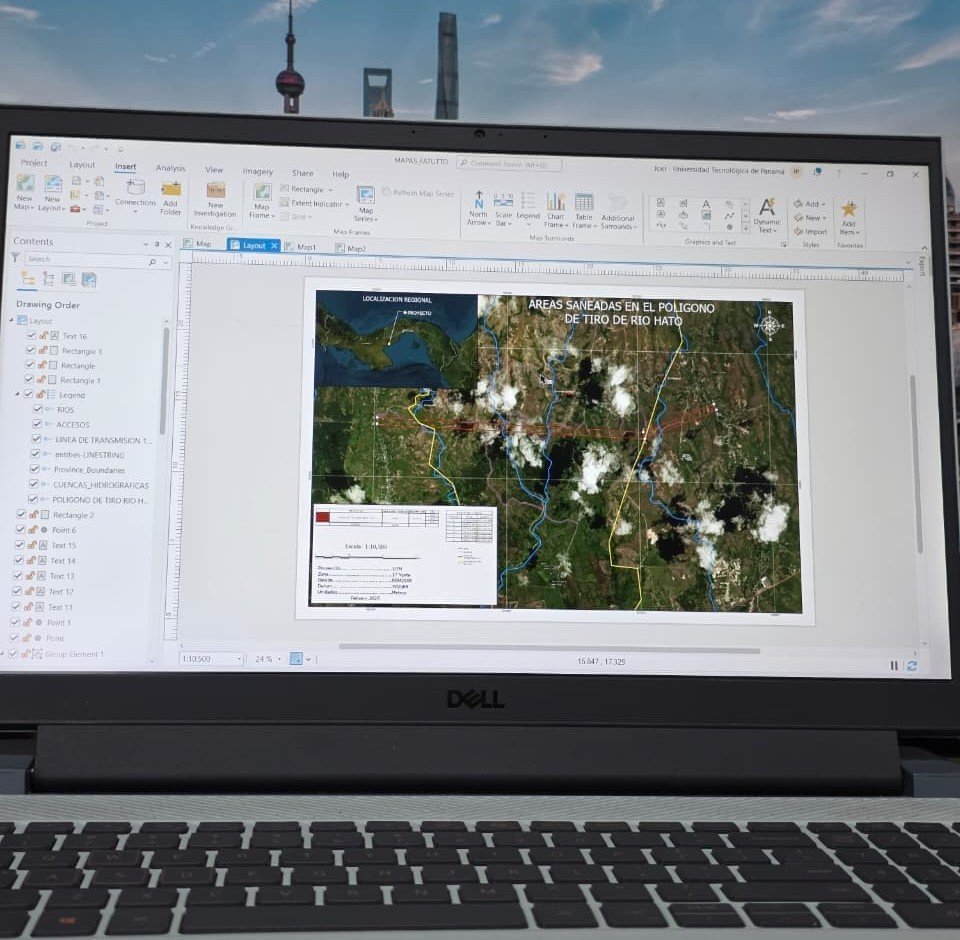This screenshot has width=960, height=940.
Task: Select List By Element Type icon
Action: [x=49, y=279]
